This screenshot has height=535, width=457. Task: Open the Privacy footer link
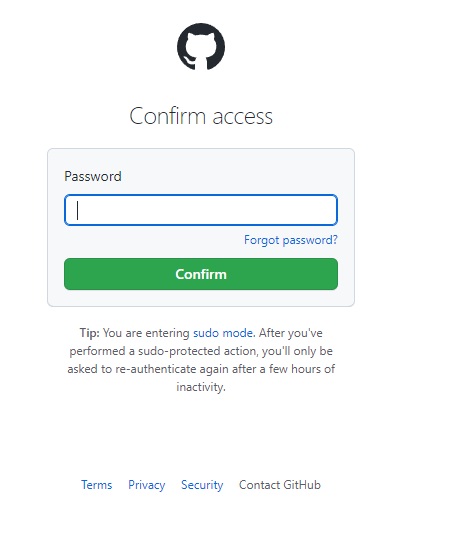[147, 485]
